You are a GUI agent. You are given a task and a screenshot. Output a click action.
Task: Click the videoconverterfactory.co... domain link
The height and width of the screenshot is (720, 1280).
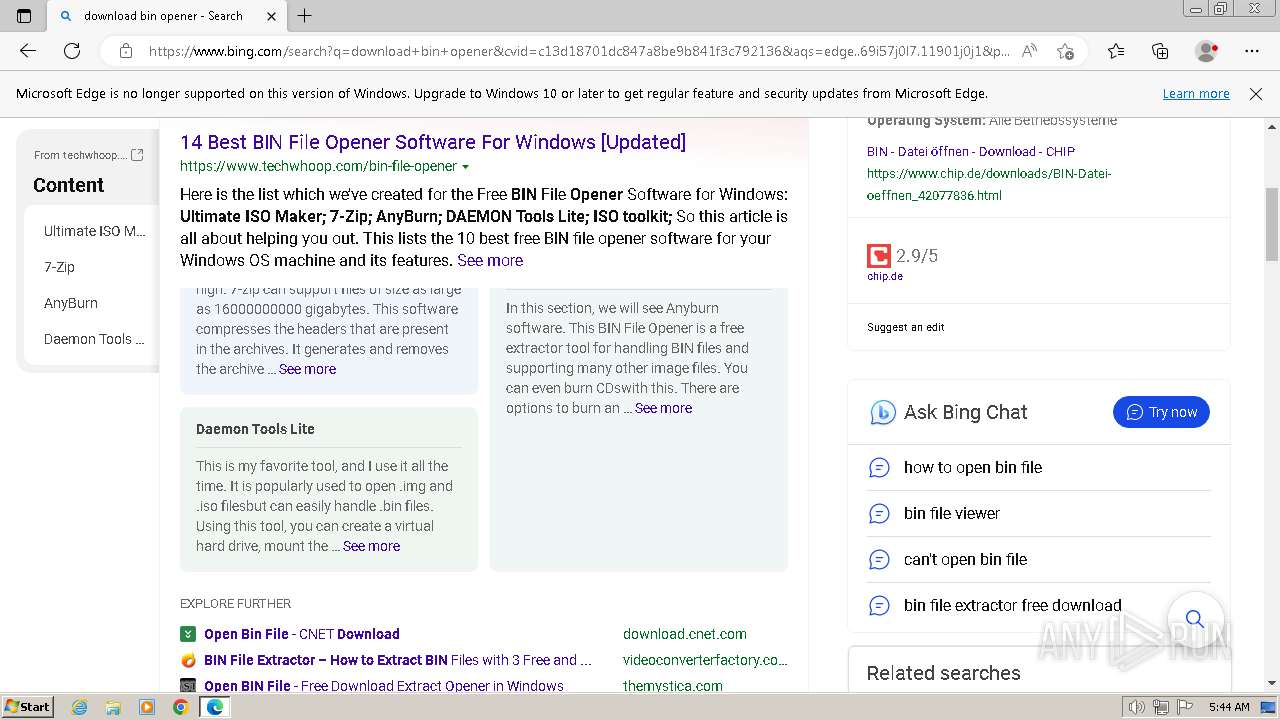705,660
